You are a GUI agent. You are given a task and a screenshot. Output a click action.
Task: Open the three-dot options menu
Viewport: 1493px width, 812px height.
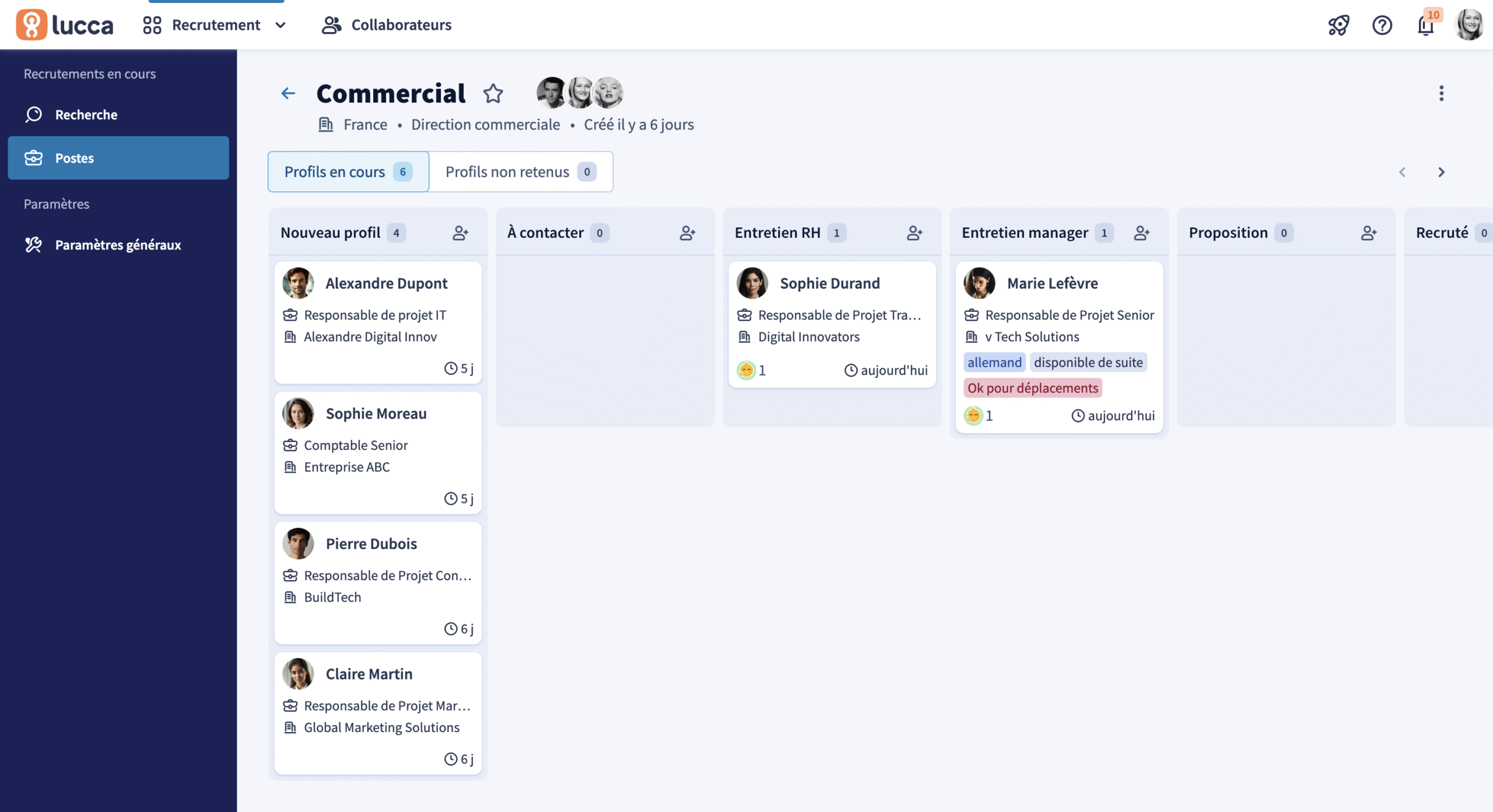coord(1441,93)
